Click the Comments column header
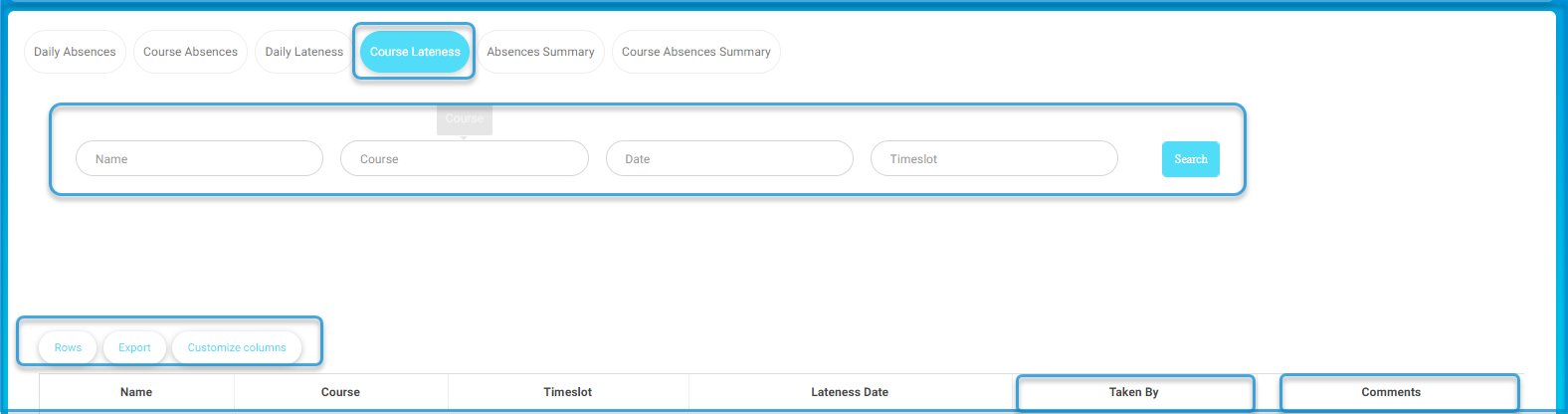The image size is (1568, 414). point(1391,392)
